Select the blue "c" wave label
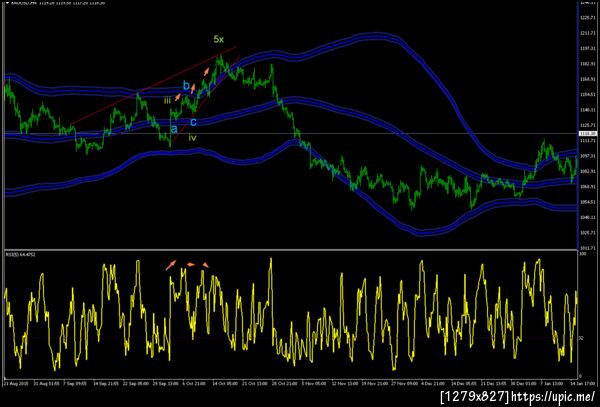 [193, 122]
